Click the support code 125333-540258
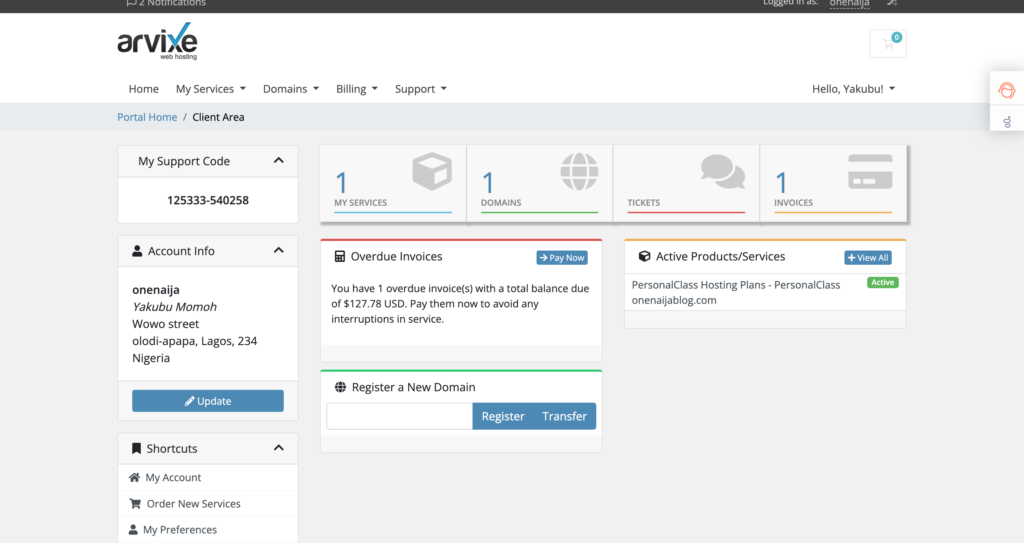 (208, 200)
